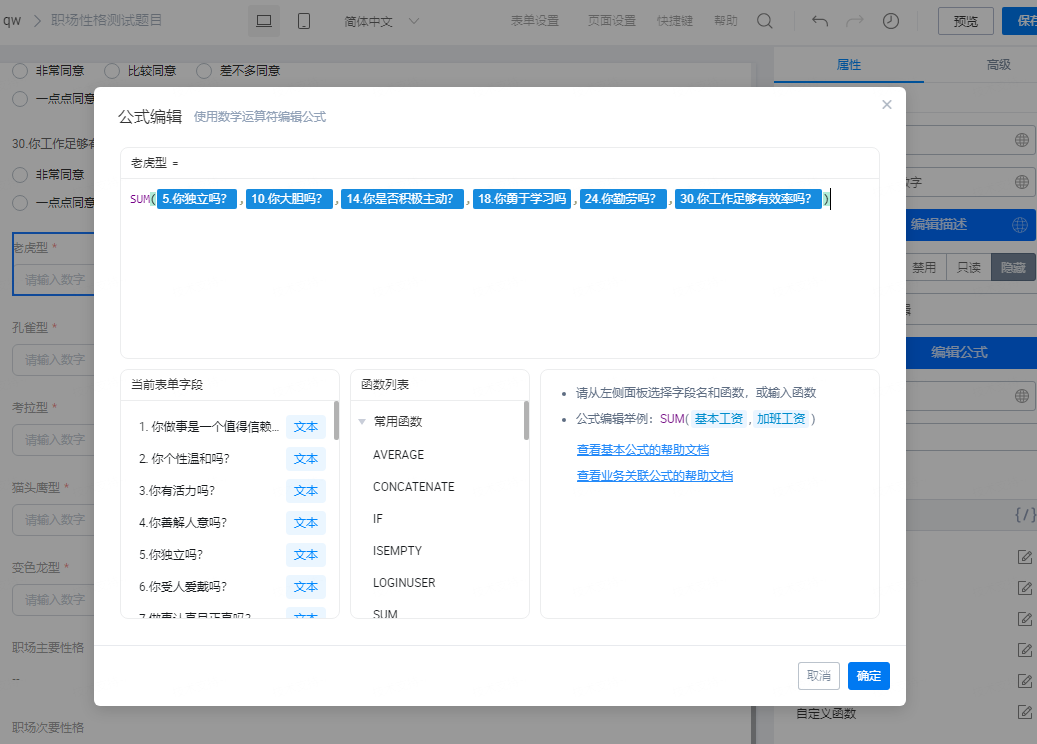
Task: Click the form field list scrollbar
Action: (336, 420)
